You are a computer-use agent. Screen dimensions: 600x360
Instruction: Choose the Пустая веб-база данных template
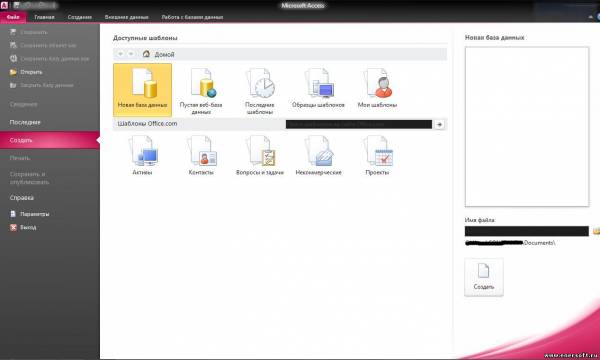click(201, 91)
